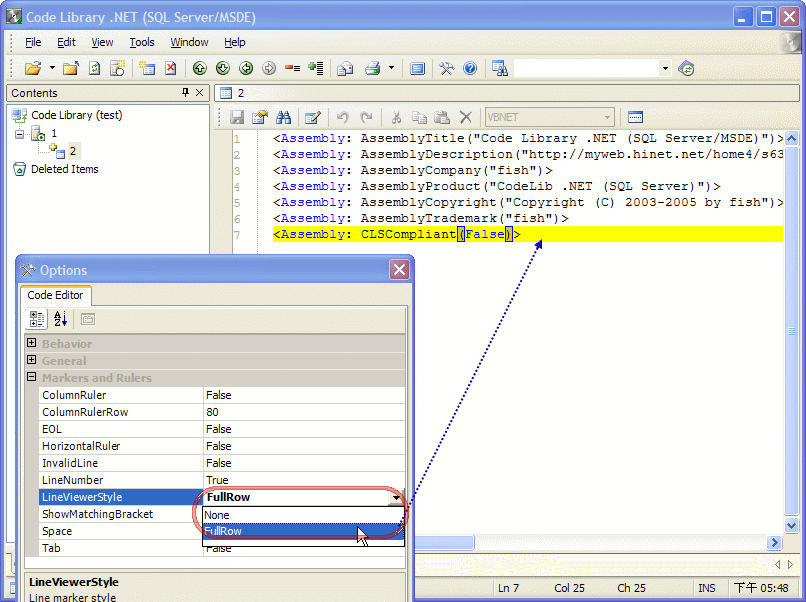This screenshot has width=806, height=602.
Task: Click the red minus collapse toolbar icon
Action: (292, 68)
